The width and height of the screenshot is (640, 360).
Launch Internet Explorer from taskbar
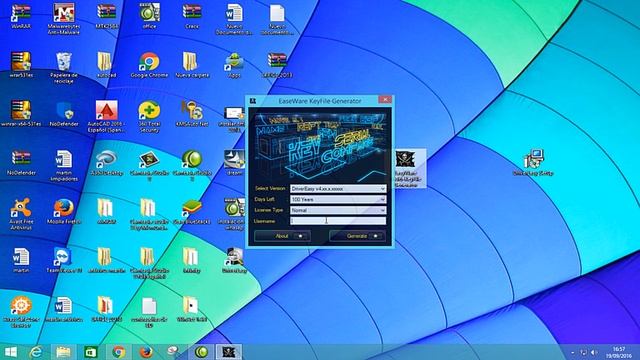click(x=36, y=352)
